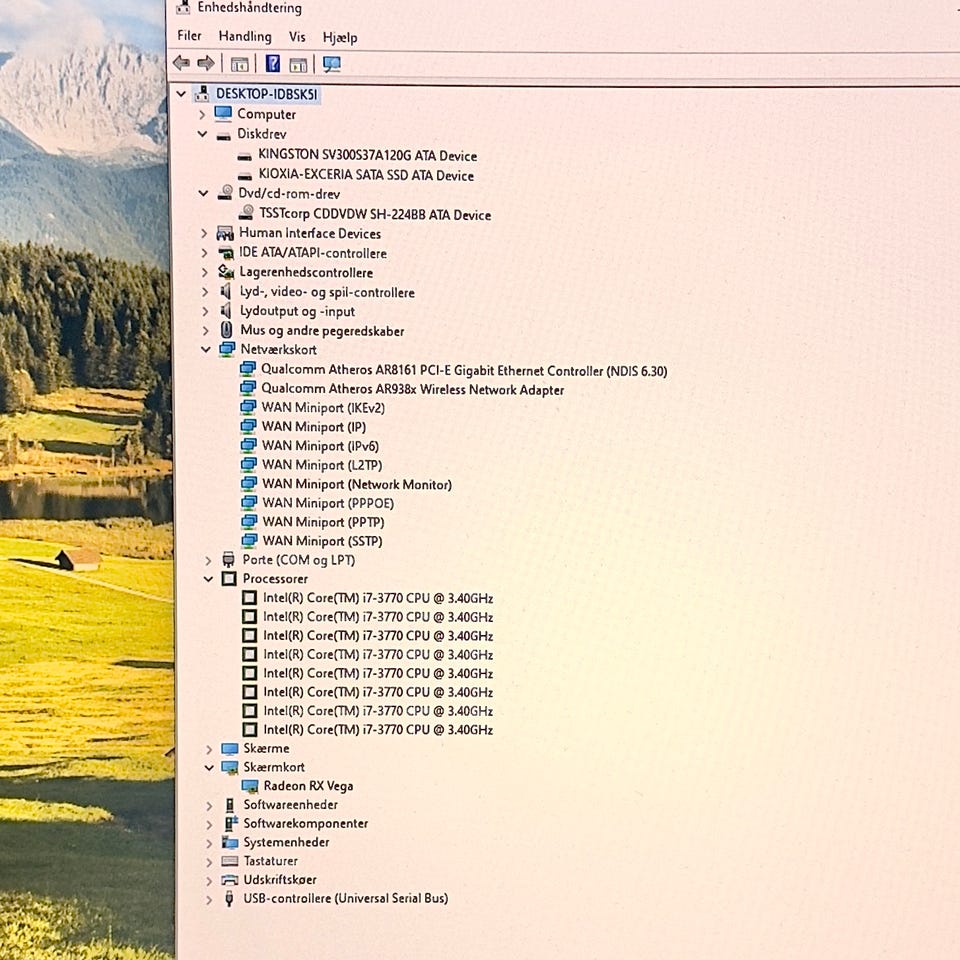Click the Skærmkort category icon
The image size is (960, 960).
point(230,767)
